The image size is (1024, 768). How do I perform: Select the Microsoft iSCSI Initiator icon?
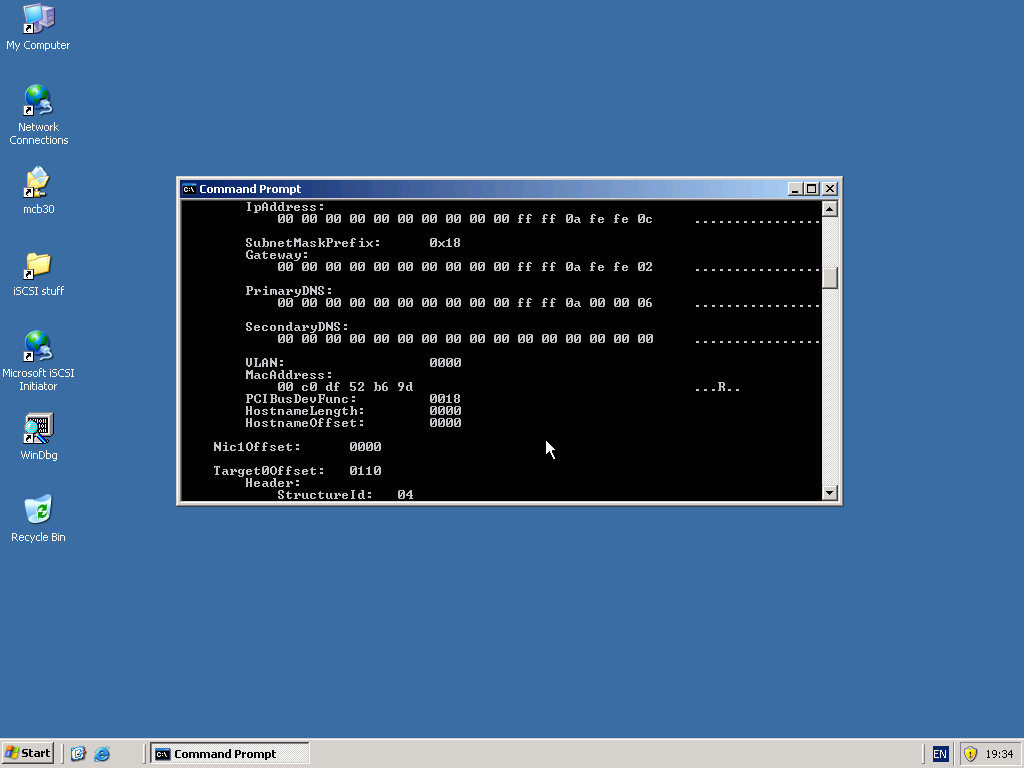(x=38, y=347)
